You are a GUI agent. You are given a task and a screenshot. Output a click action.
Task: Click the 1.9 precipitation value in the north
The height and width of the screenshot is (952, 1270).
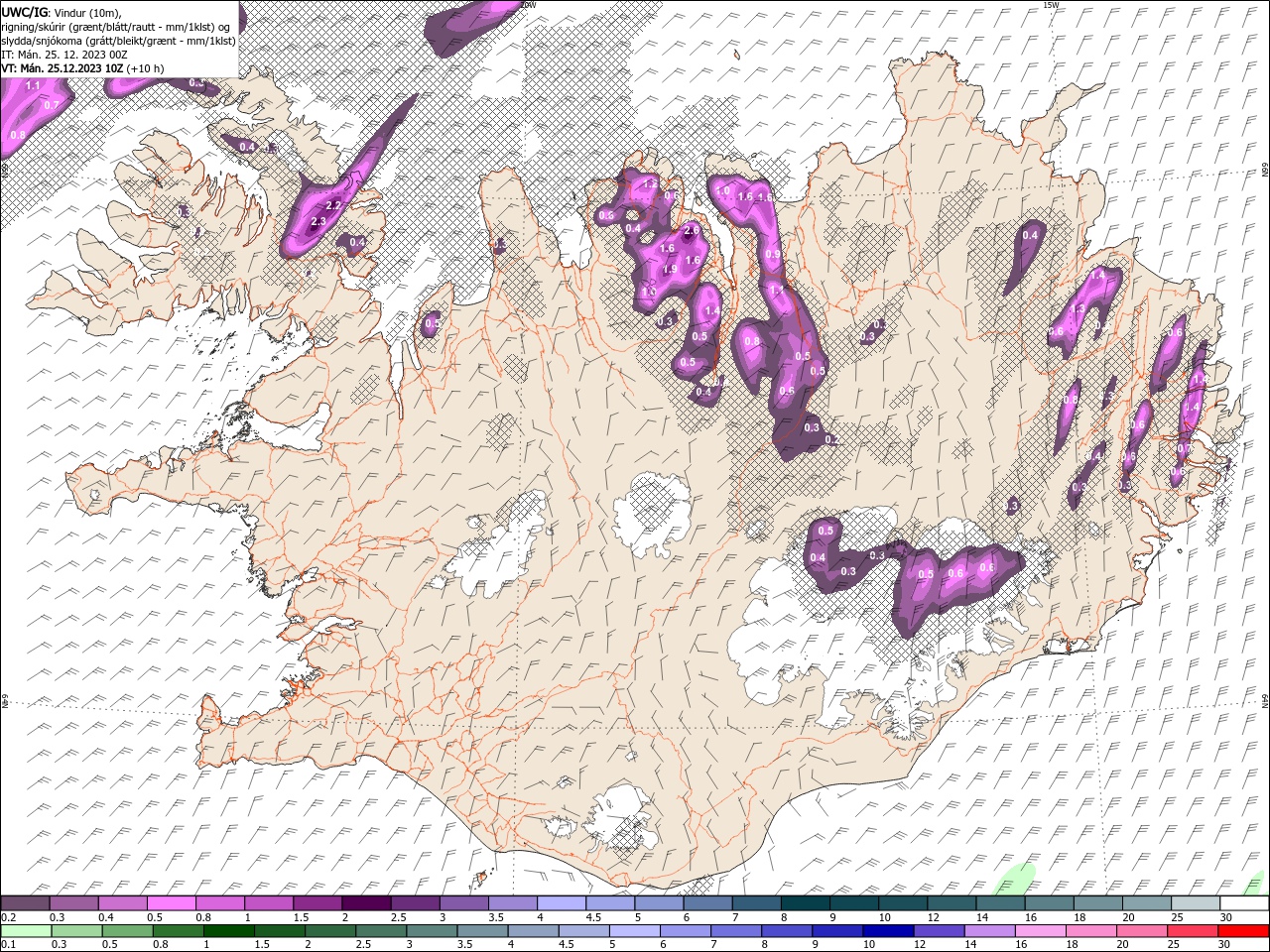click(x=670, y=270)
